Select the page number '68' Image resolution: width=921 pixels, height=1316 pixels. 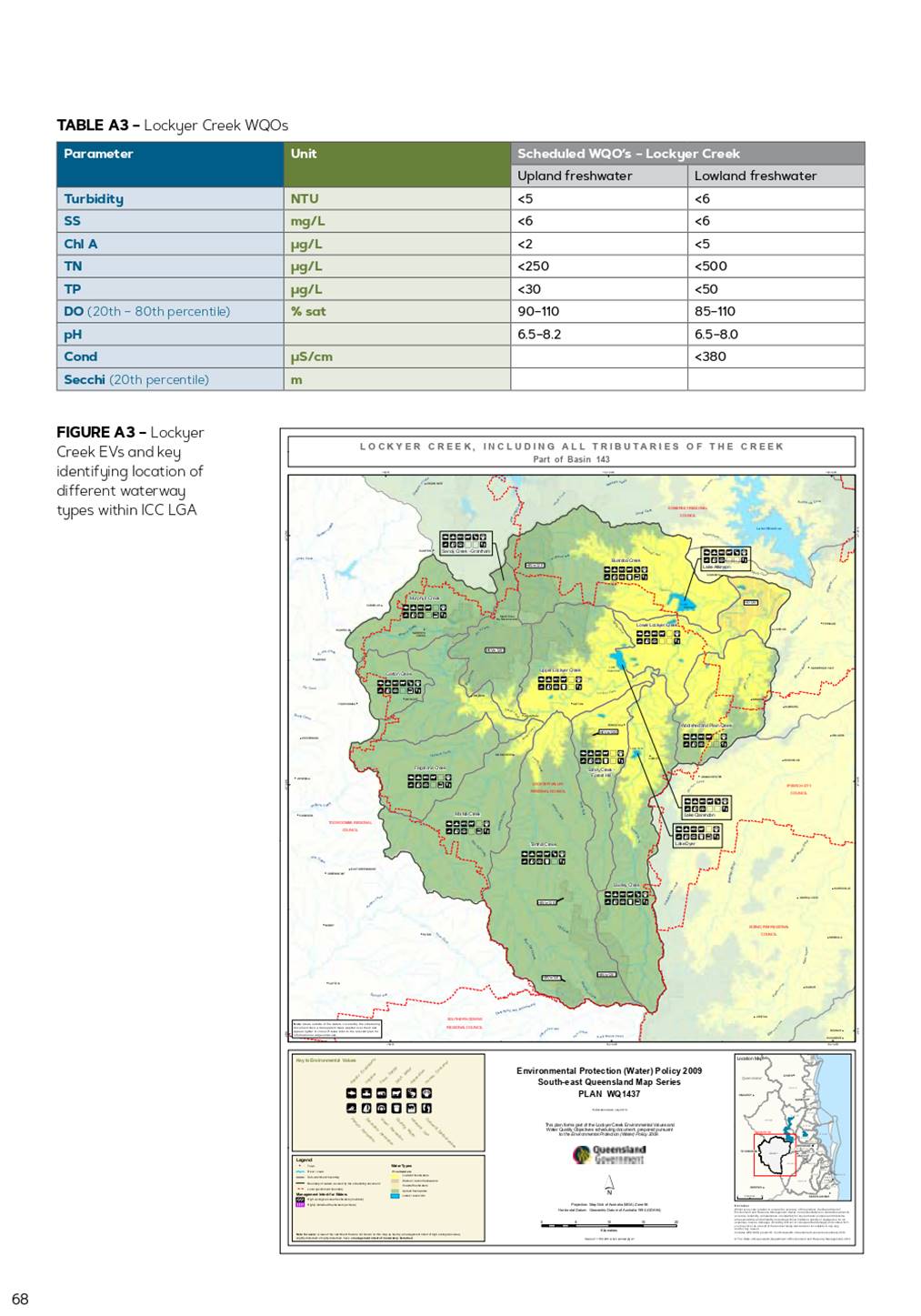coord(20,1299)
